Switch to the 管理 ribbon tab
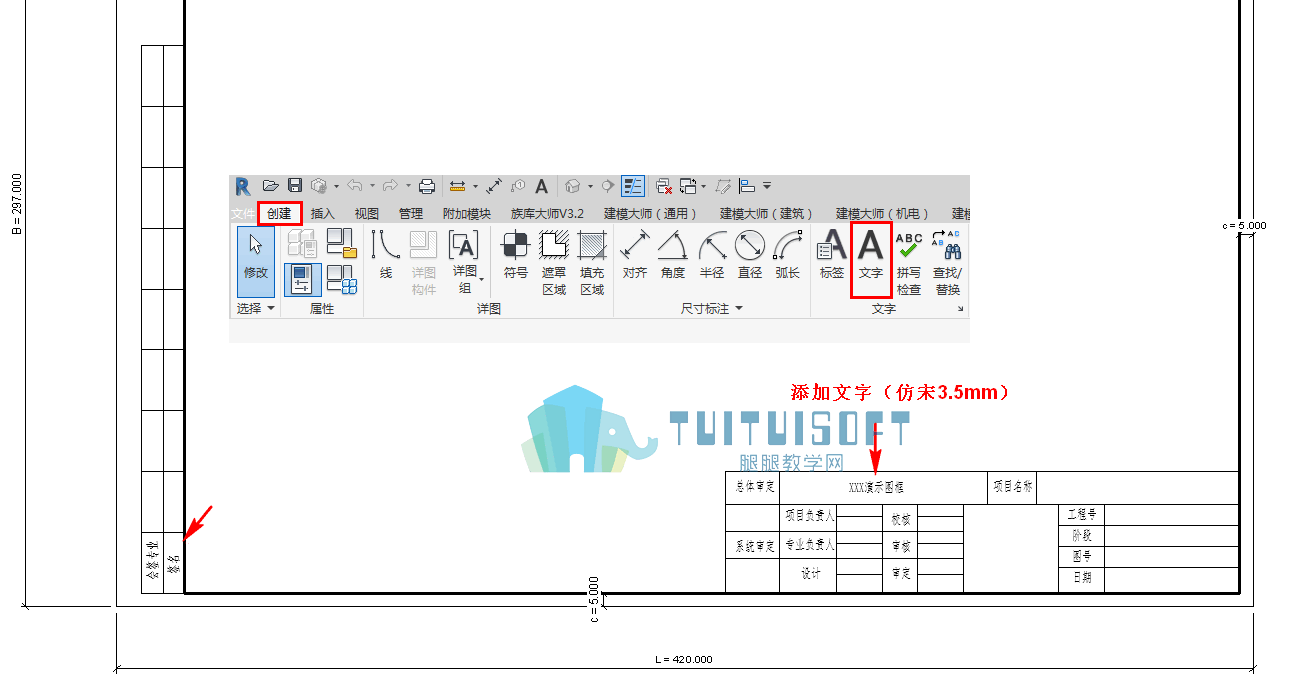1293x683 pixels. [x=411, y=214]
